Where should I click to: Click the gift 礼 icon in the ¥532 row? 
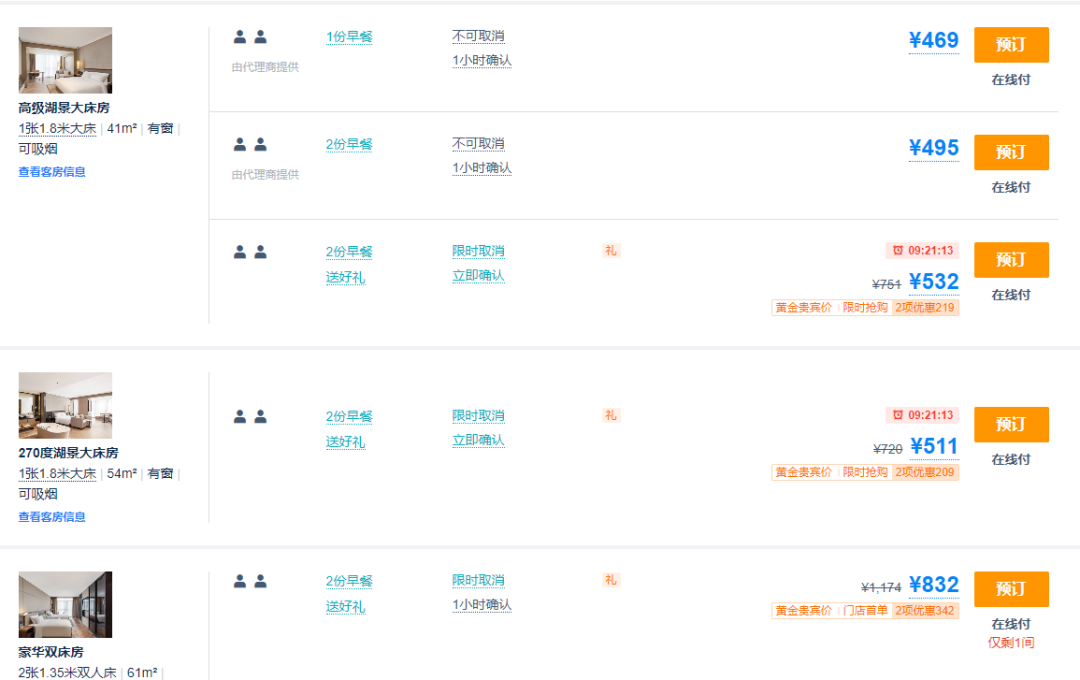[x=610, y=251]
